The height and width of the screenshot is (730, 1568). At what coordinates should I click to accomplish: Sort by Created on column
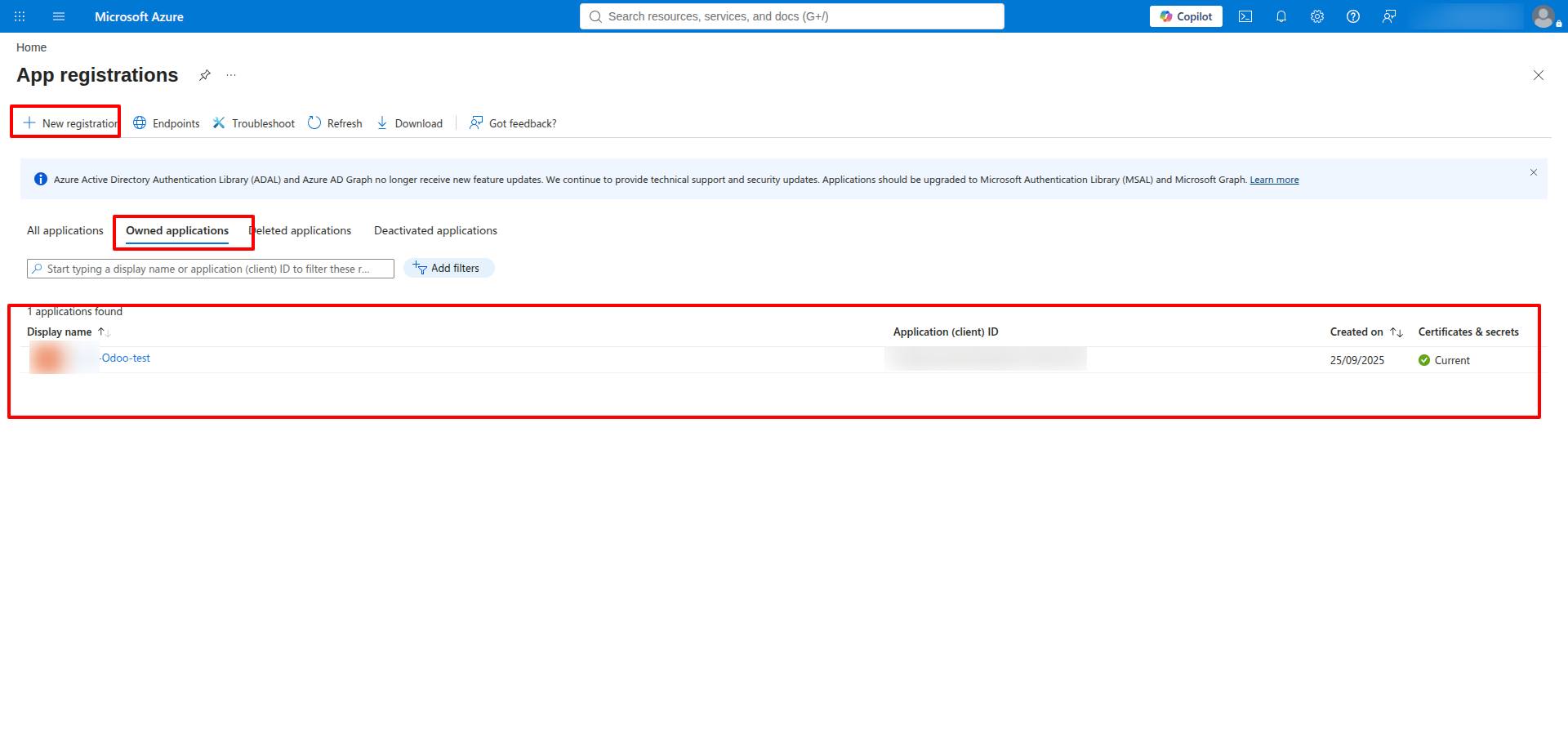(1366, 332)
